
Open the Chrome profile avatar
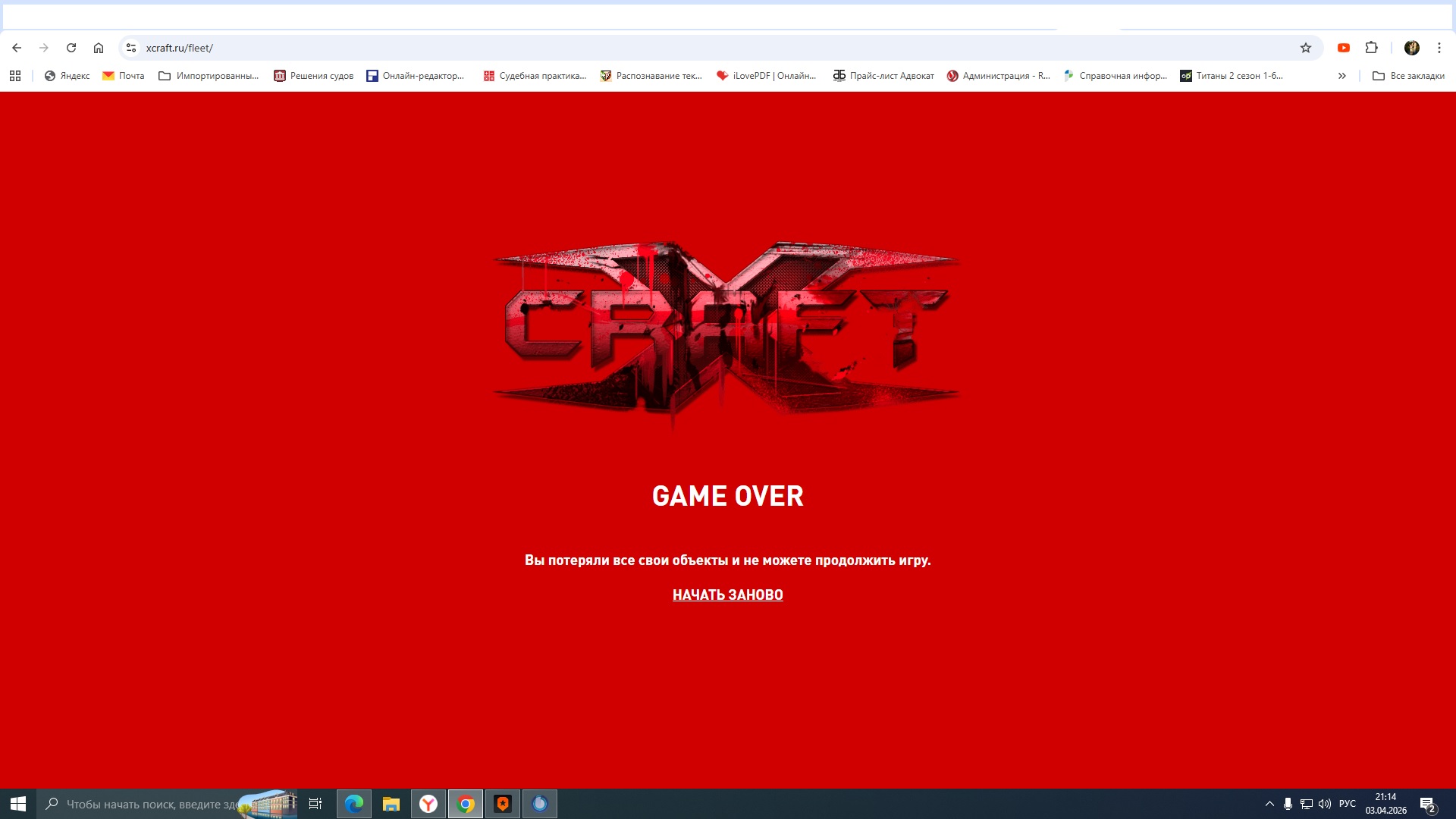[x=1411, y=48]
